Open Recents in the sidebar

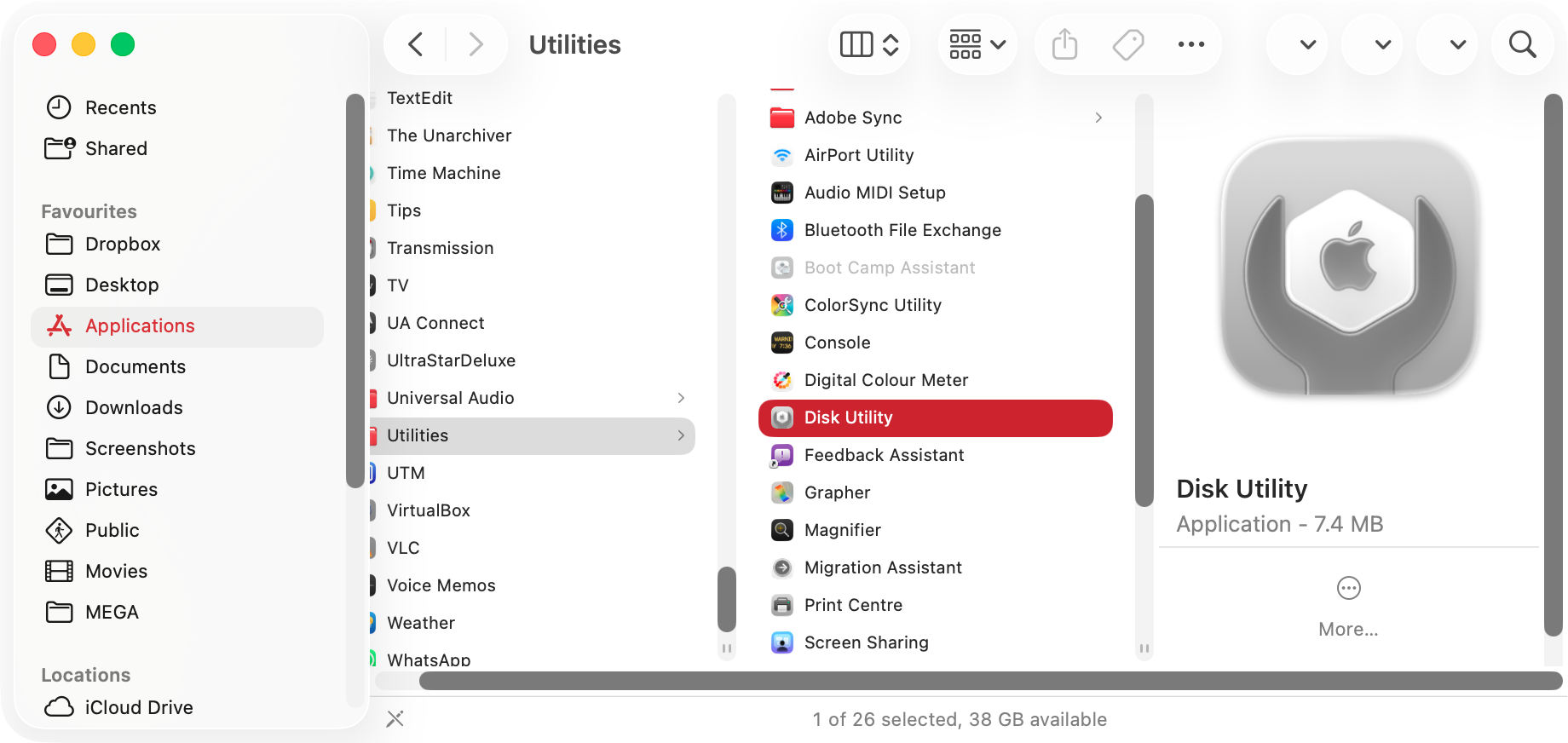click(x=177, y=107)
